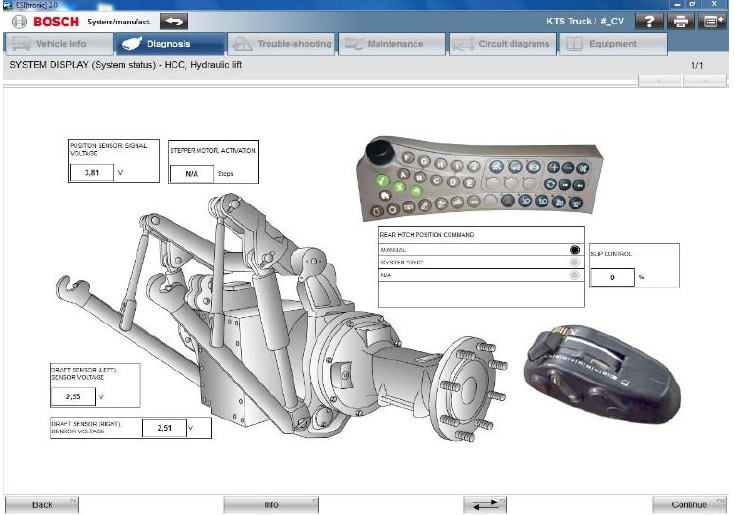Select the SYSTEM DIRECT radio button
This screenshot has width=735, height=515.
(x=575, y=262)
